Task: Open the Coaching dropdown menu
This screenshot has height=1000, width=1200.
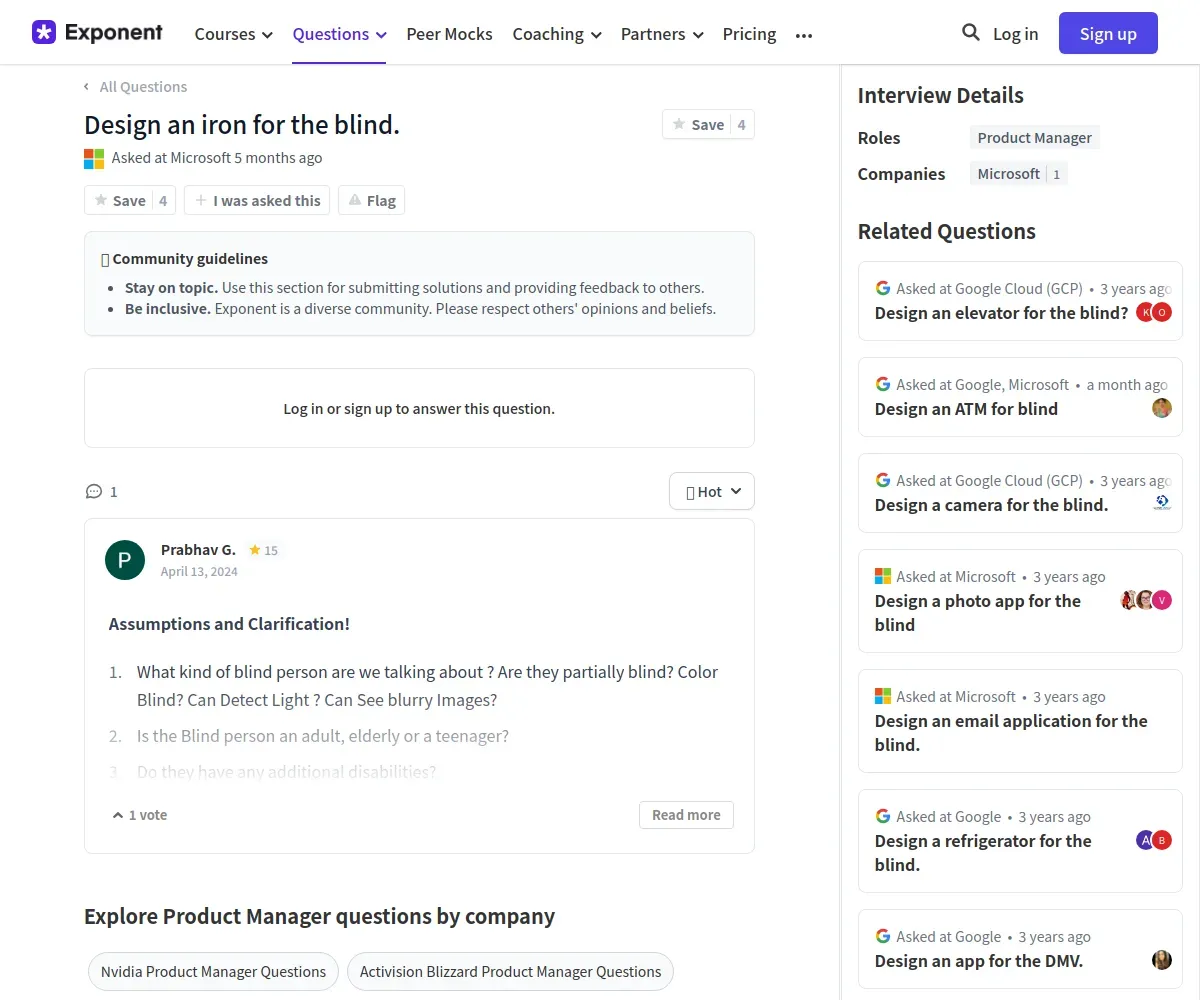Action: [557, 34]
